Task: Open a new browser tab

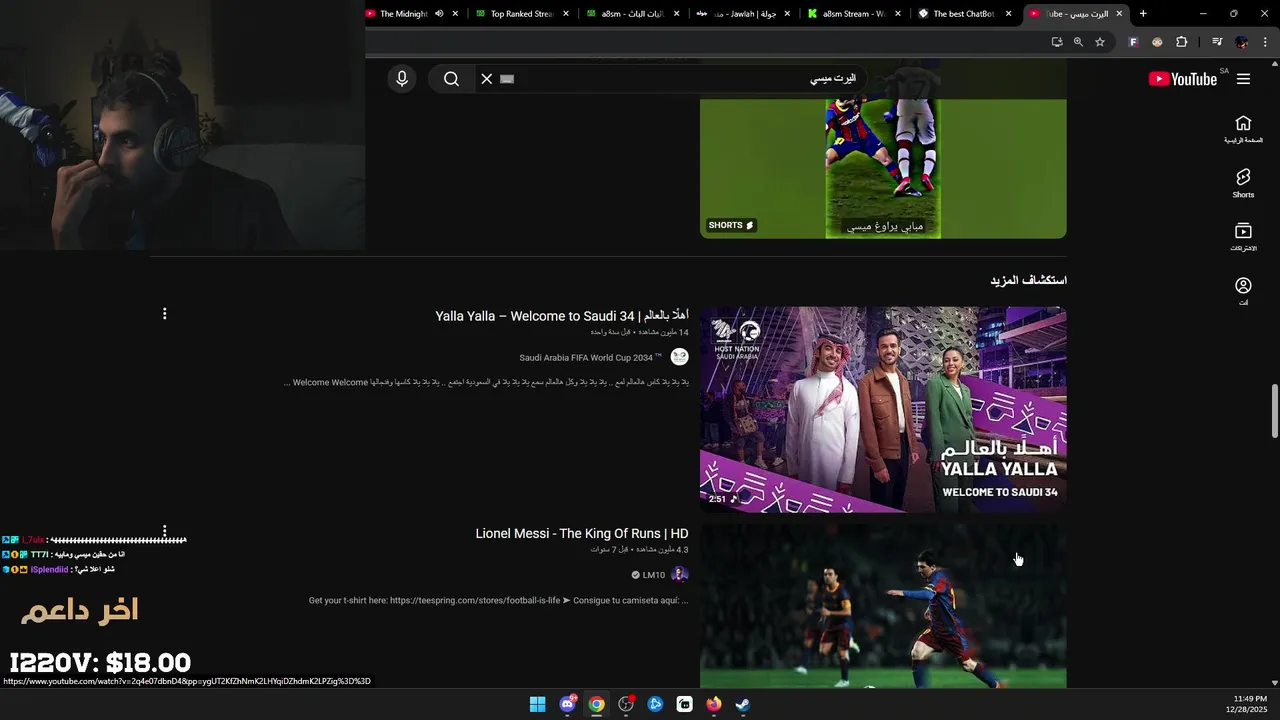Action: tap(1143, 14)
